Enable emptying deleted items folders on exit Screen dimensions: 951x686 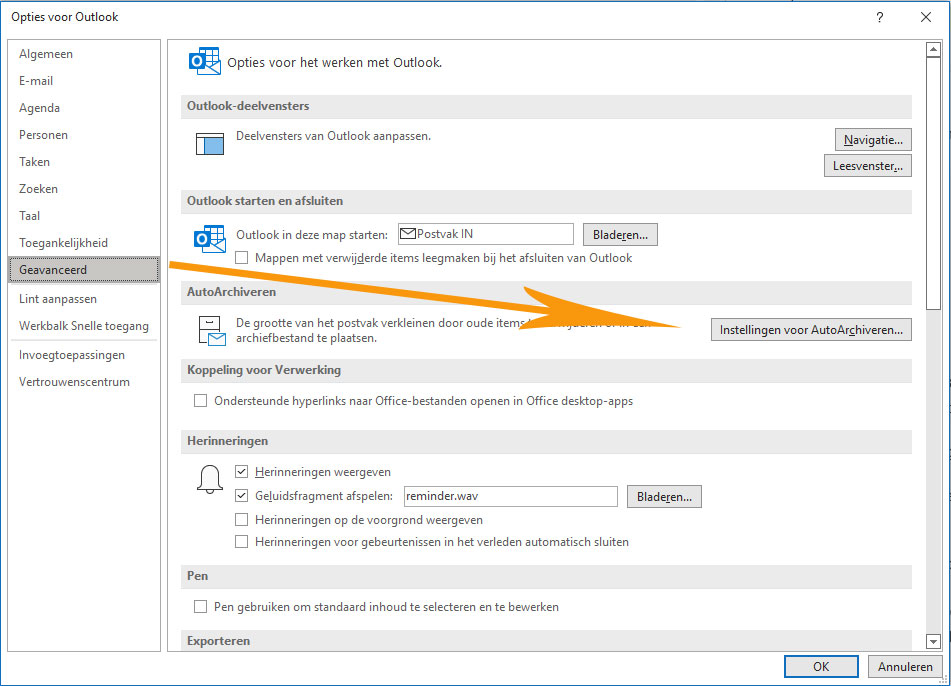(x=242, y=258)
